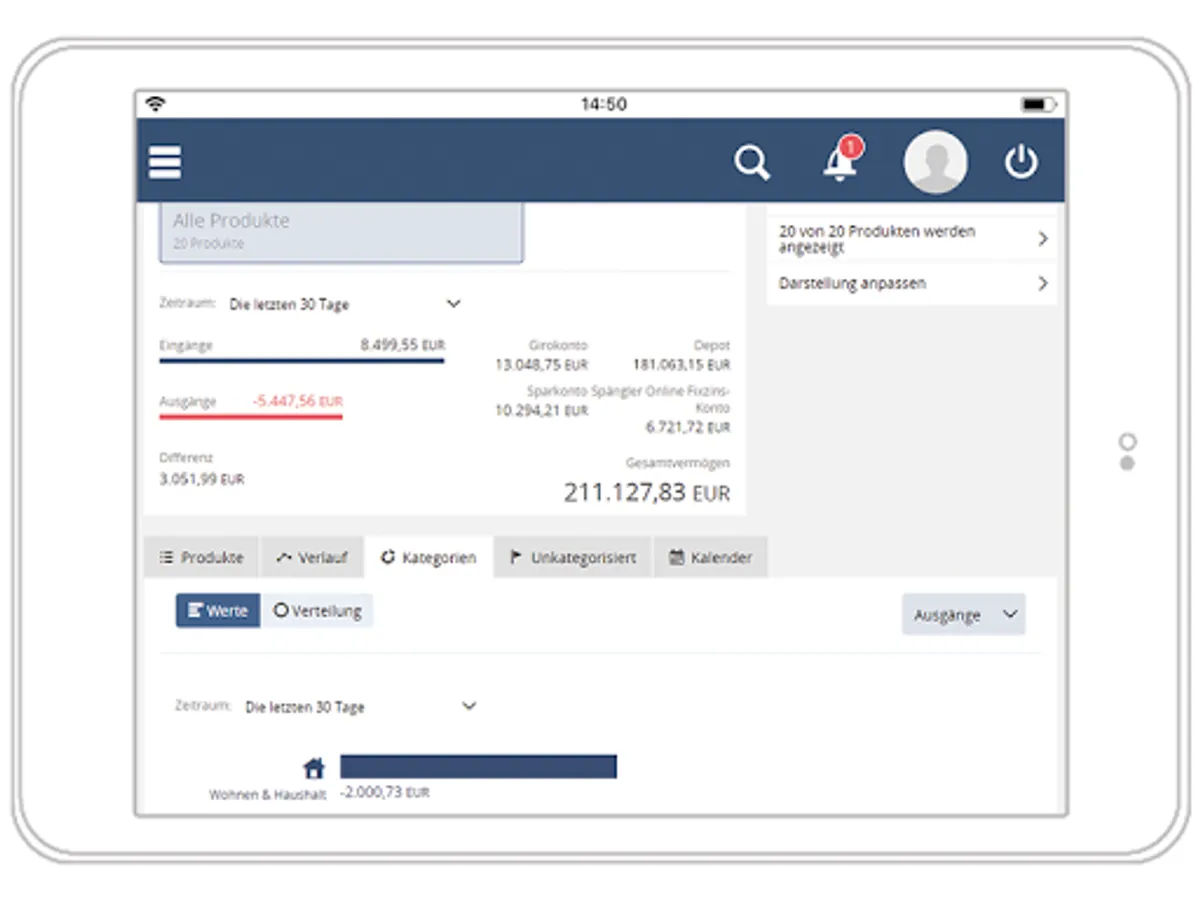The width and height of the screenshot is (1200, 900).
Task: Open search with the magnifier icon
Action: (752, 162)
